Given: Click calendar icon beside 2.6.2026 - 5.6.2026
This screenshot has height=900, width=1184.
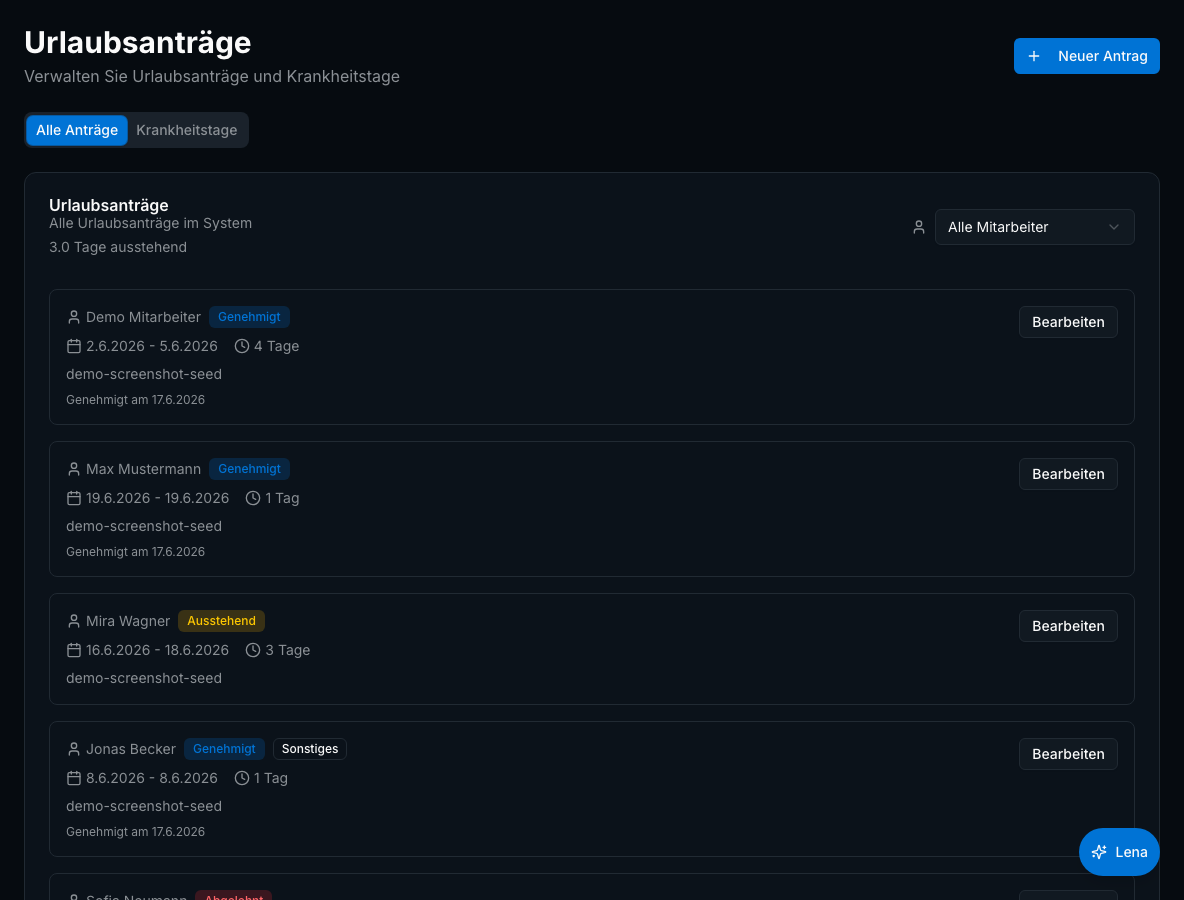Looking at the screenshot, I should (x=73, y=346).
